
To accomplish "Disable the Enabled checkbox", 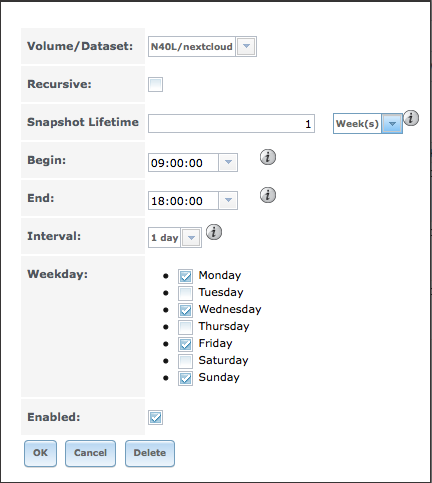I will point(155,417).
